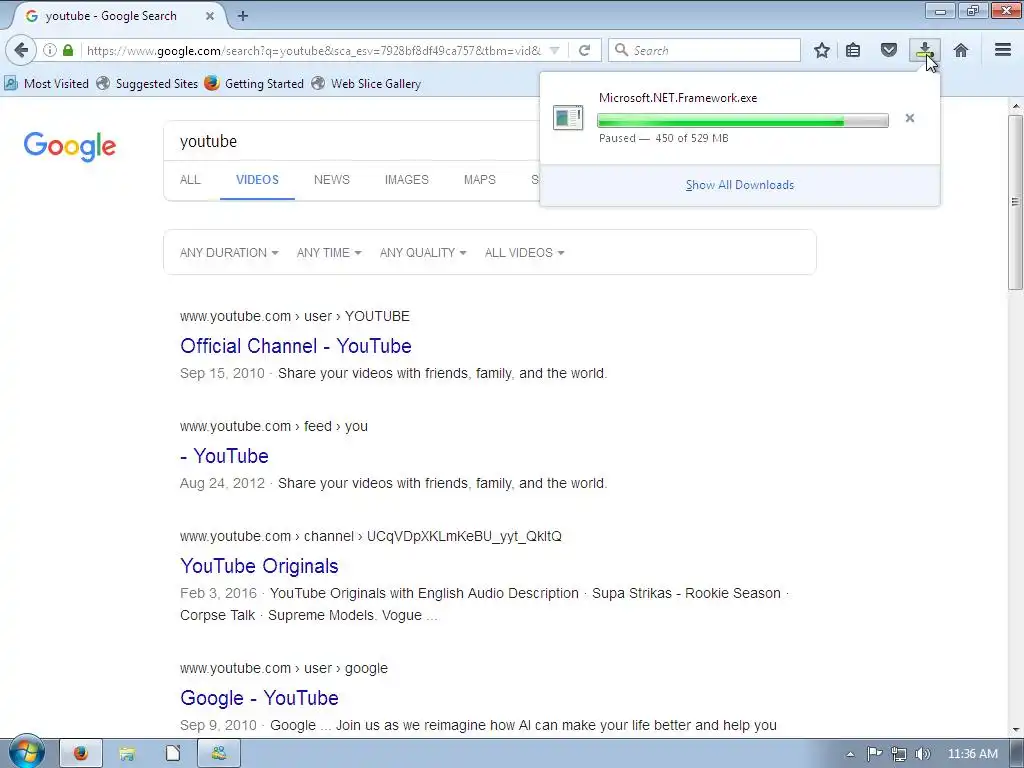Open the address bar history dropdown arrow
This screenshot has height=768, width=1024.
click(x=554, y=50)
